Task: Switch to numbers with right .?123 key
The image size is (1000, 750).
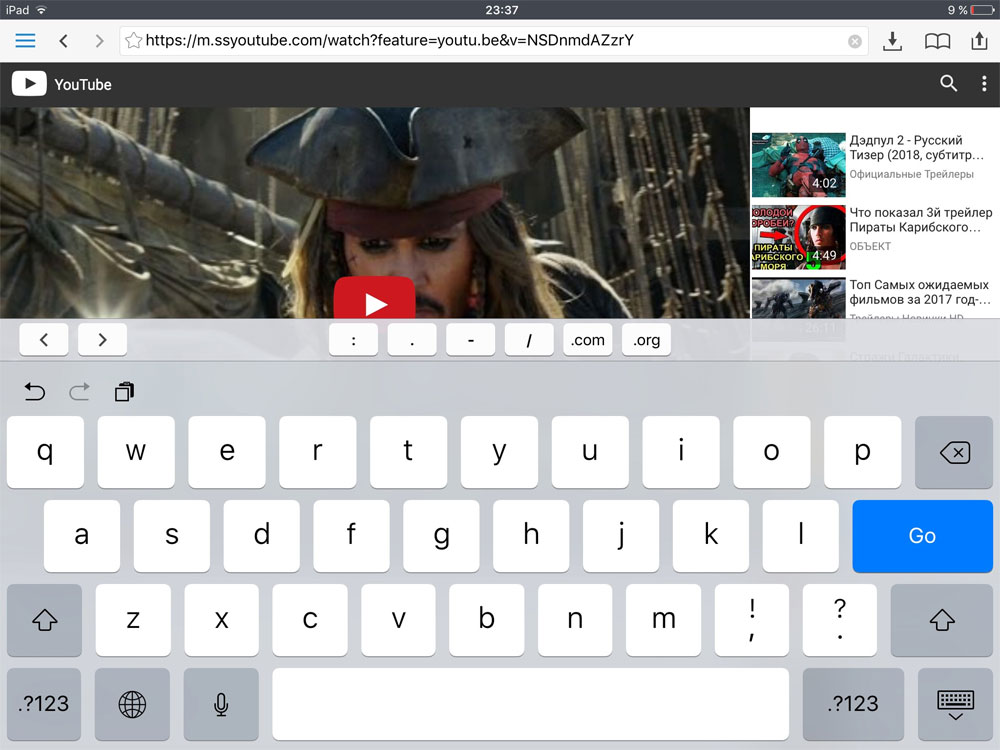Action: coord(853,704)
